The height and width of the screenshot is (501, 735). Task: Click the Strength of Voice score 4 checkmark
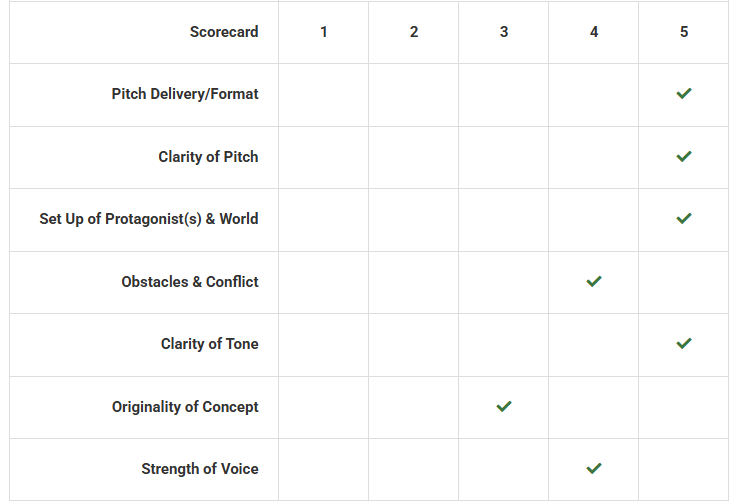tap(594, 469)
